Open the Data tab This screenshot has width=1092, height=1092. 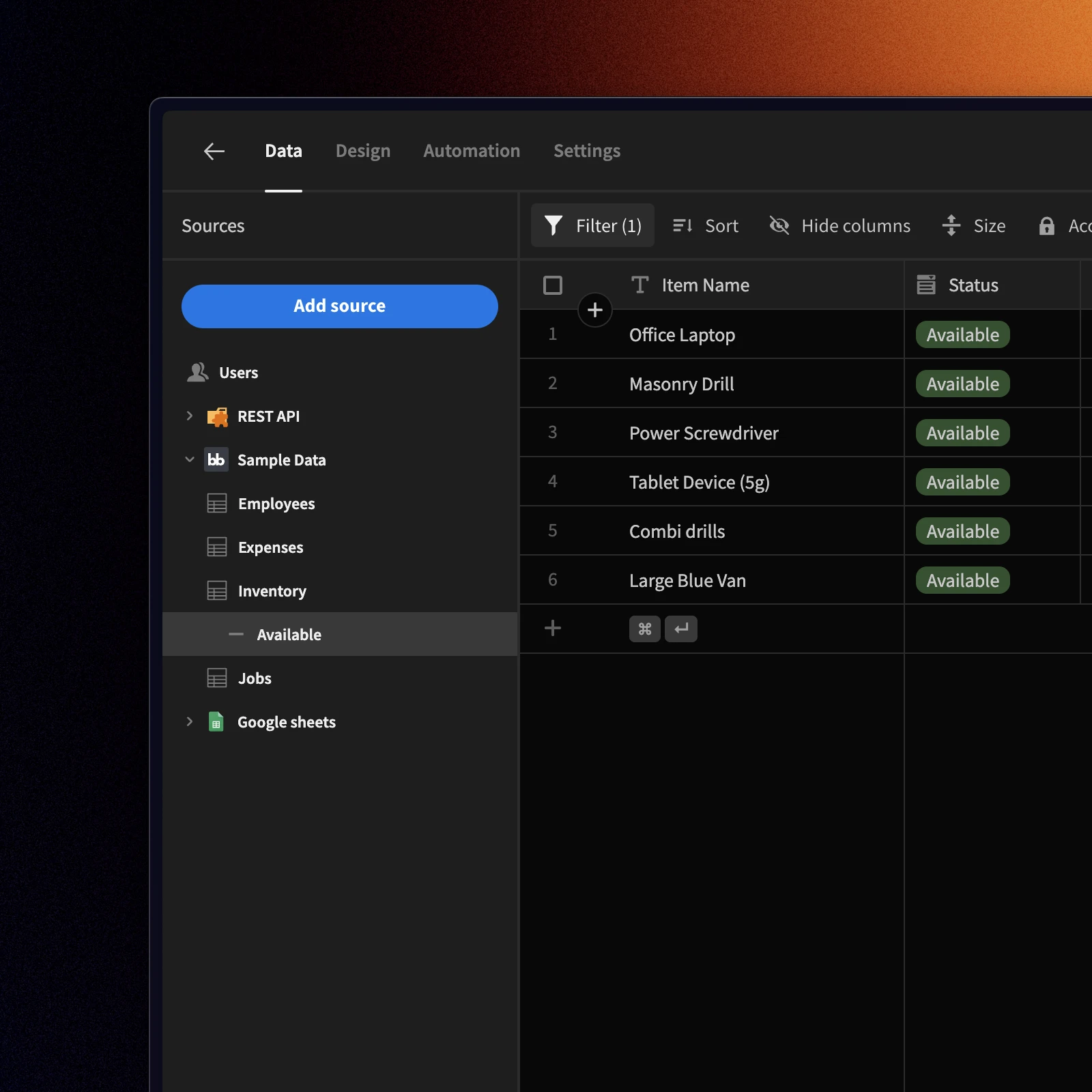[x=283, y=151]
